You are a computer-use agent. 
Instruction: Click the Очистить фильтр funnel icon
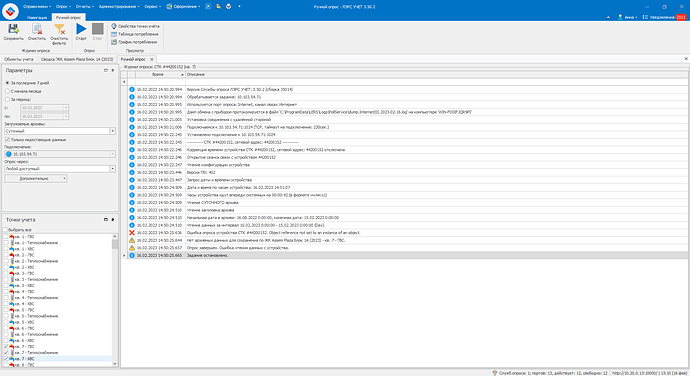59,29
